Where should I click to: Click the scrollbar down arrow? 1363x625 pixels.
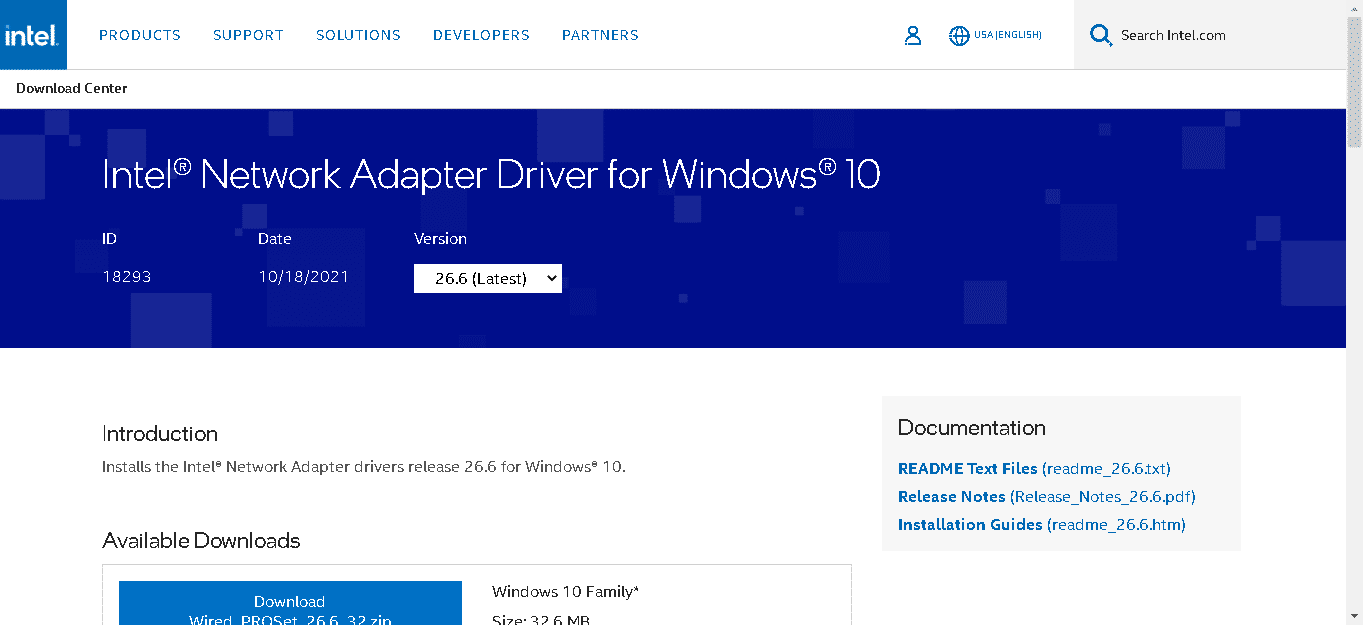(1354, 617)
